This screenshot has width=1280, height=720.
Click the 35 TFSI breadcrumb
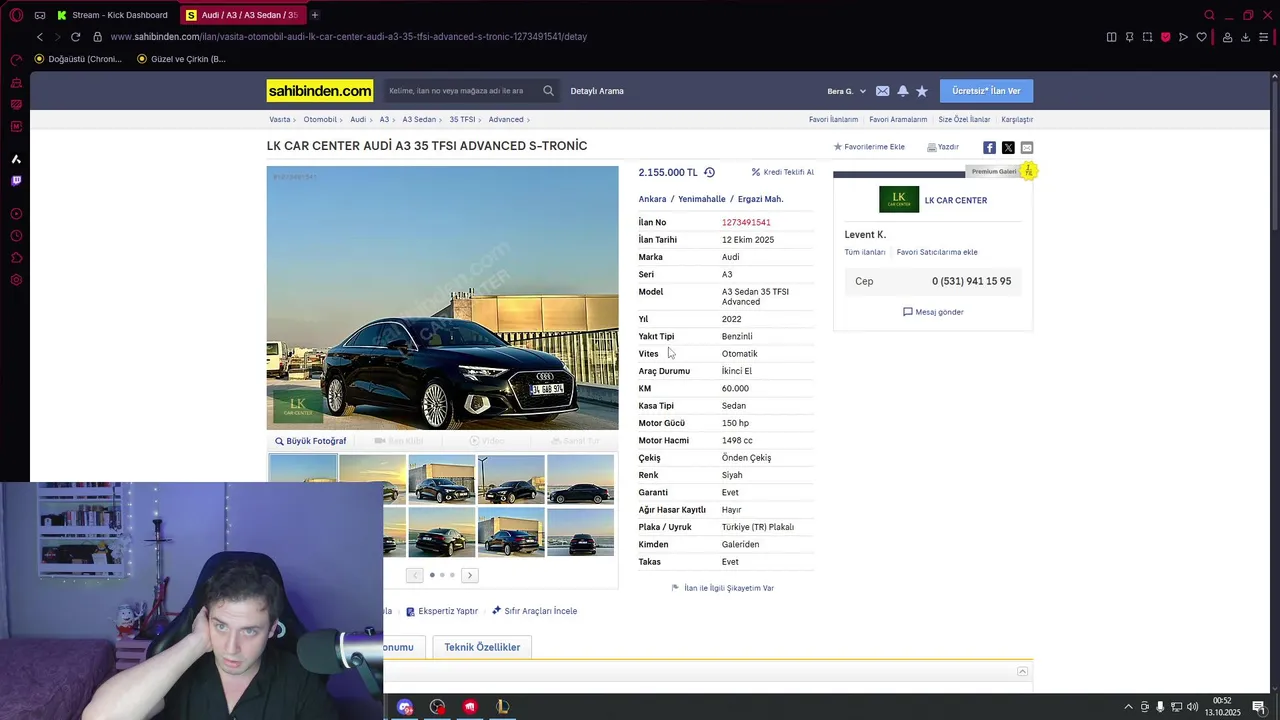pyautogui.click(x=462, y=119)
